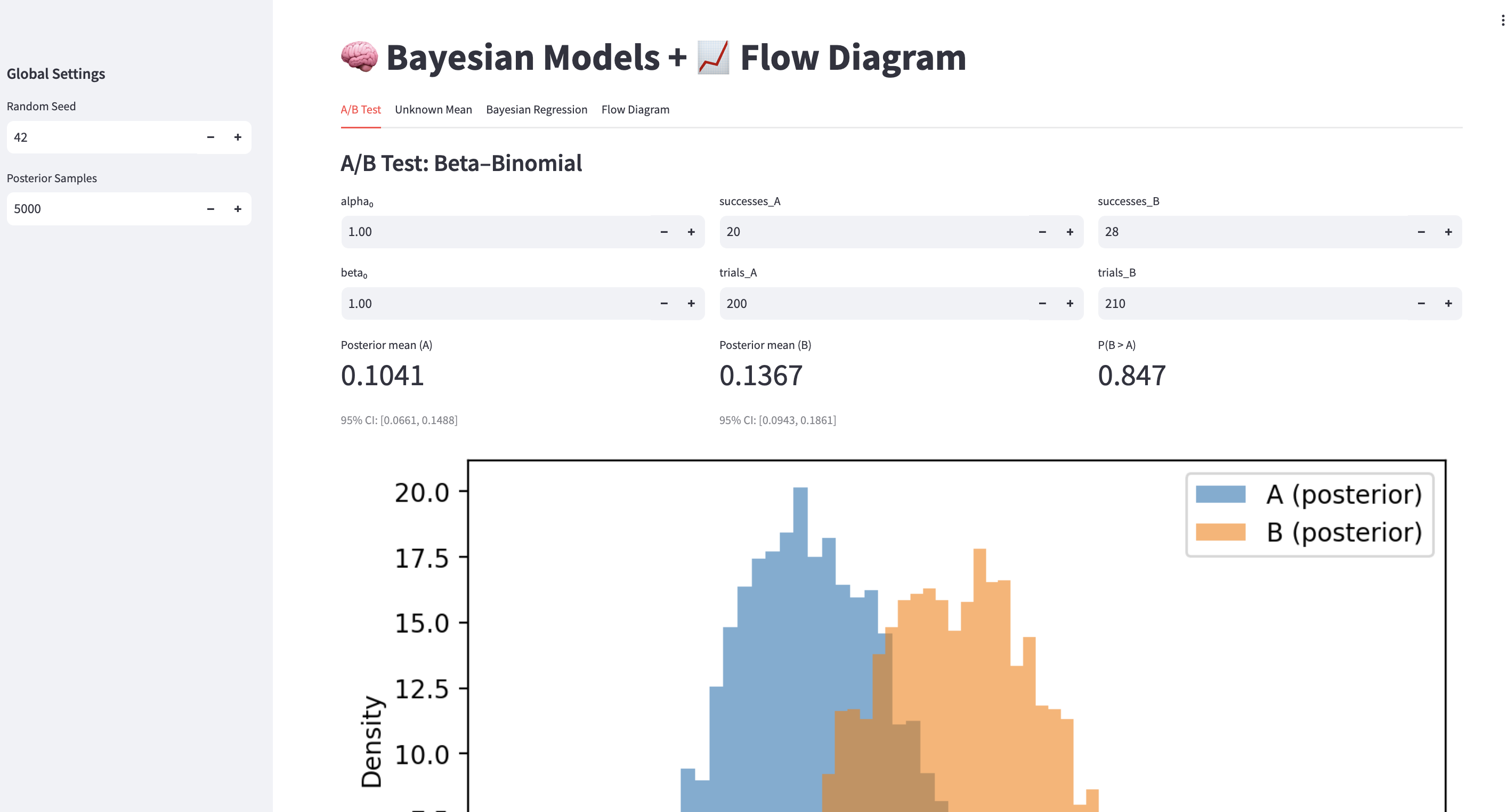Open the app menu three-dot icon
1507x812 pixels.
pos(1502,20)
